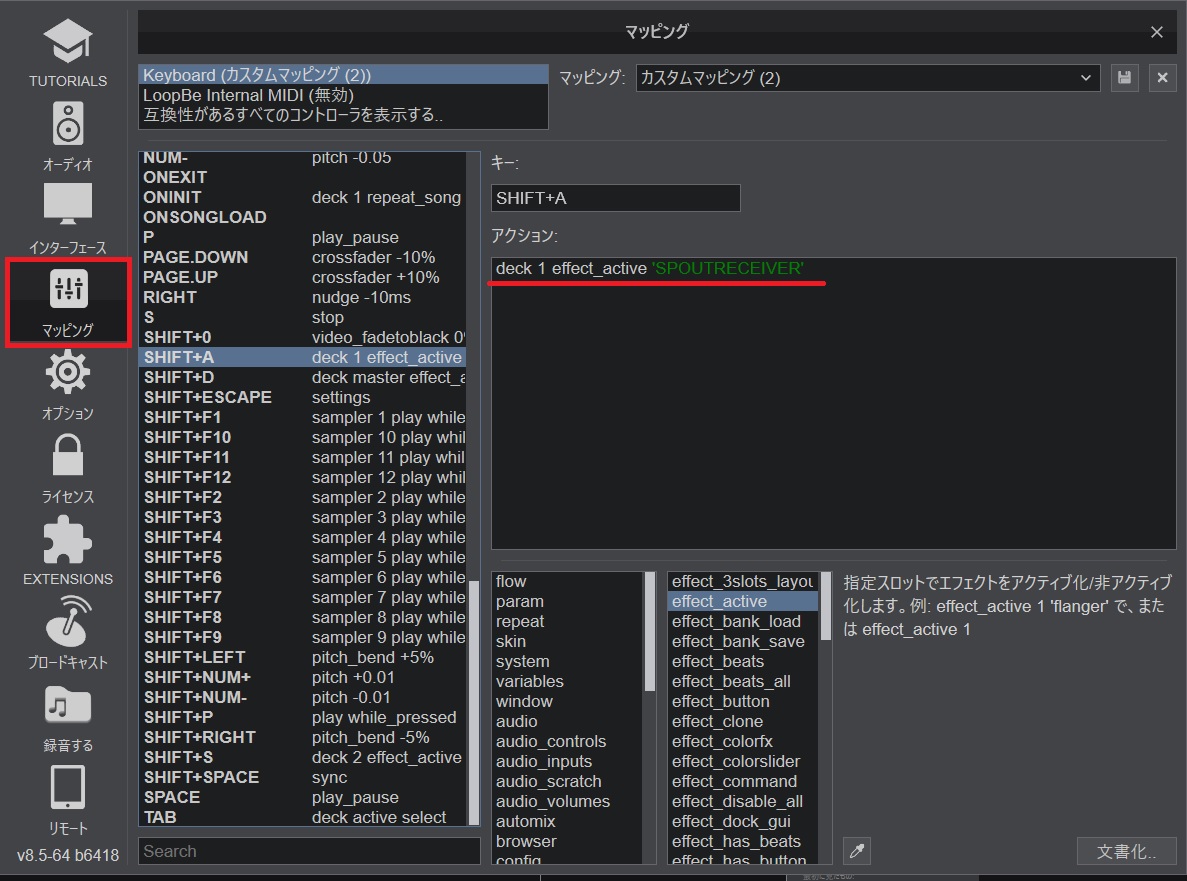Select the SHIFT+F1 sampler 1 row
The image size is (1187, 881).
[303, 417]
